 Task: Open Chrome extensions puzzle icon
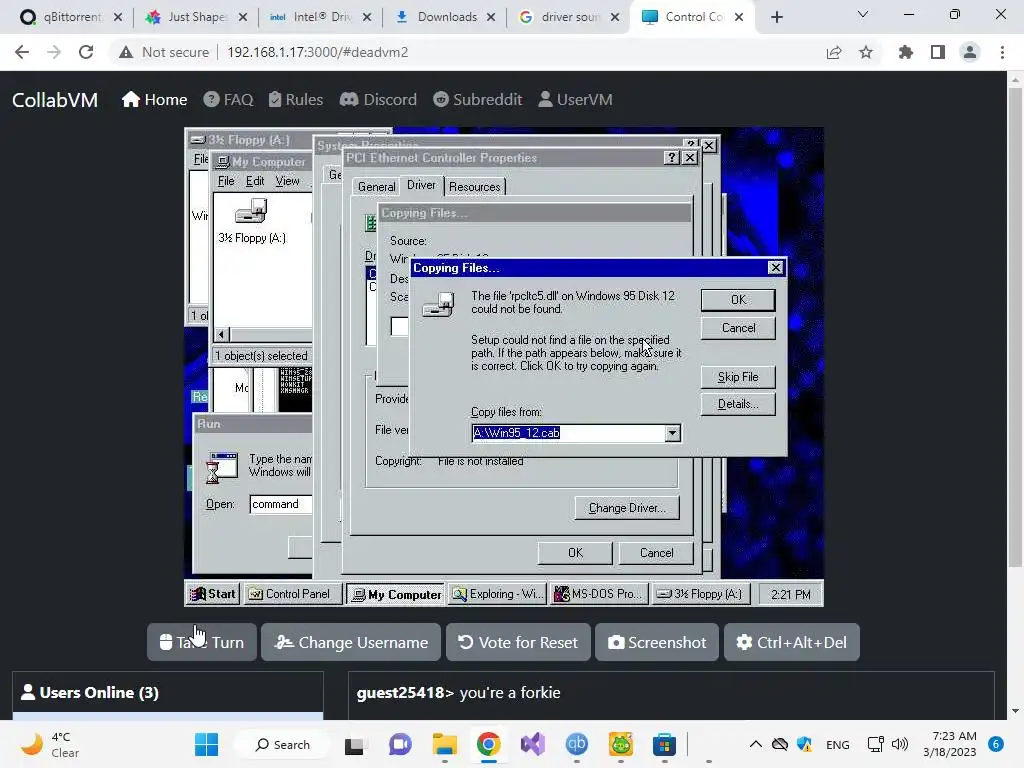(906, 52)
